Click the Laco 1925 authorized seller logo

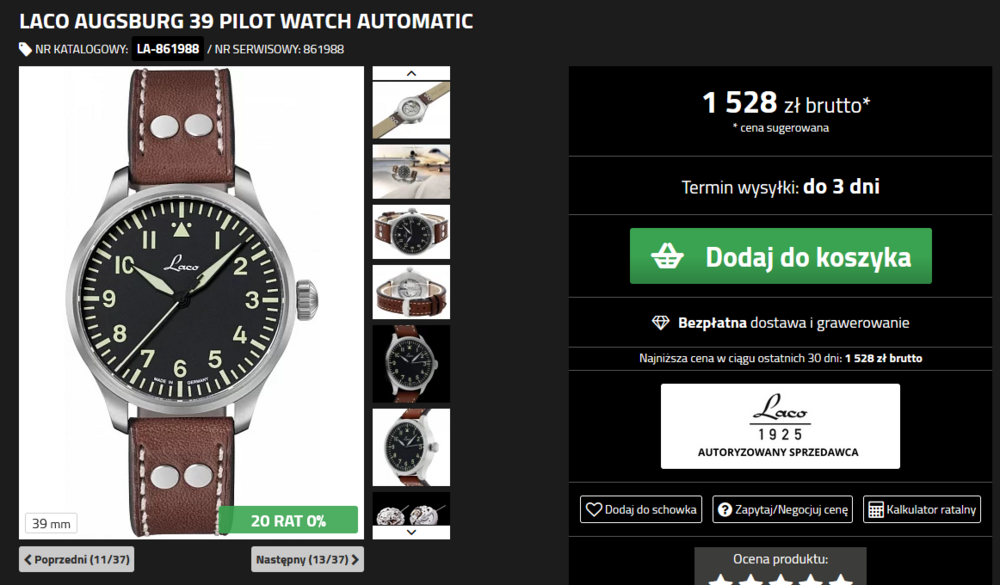[780, 426]
